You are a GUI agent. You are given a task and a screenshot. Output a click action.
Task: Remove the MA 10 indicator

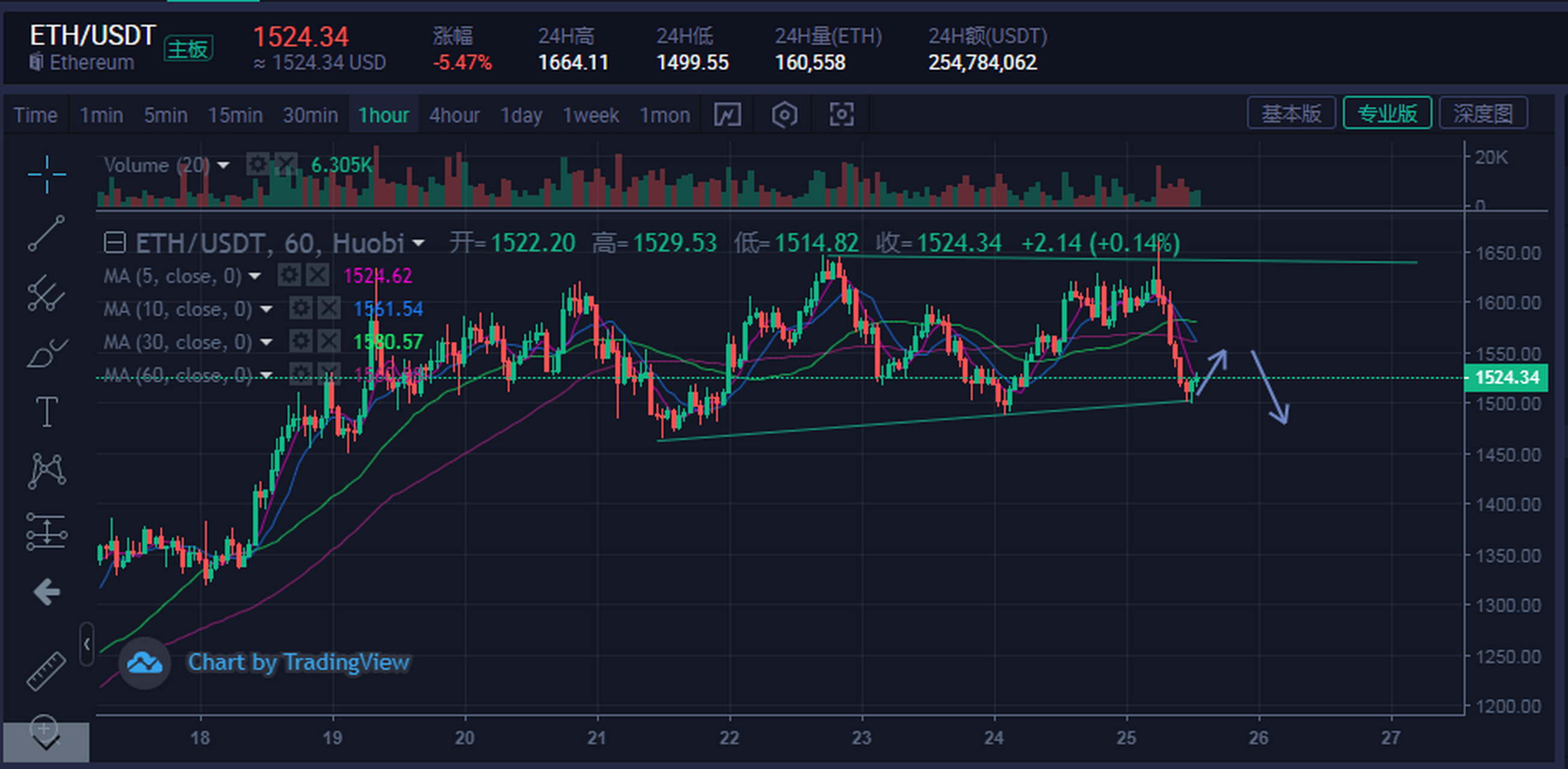tap(329, 308)
